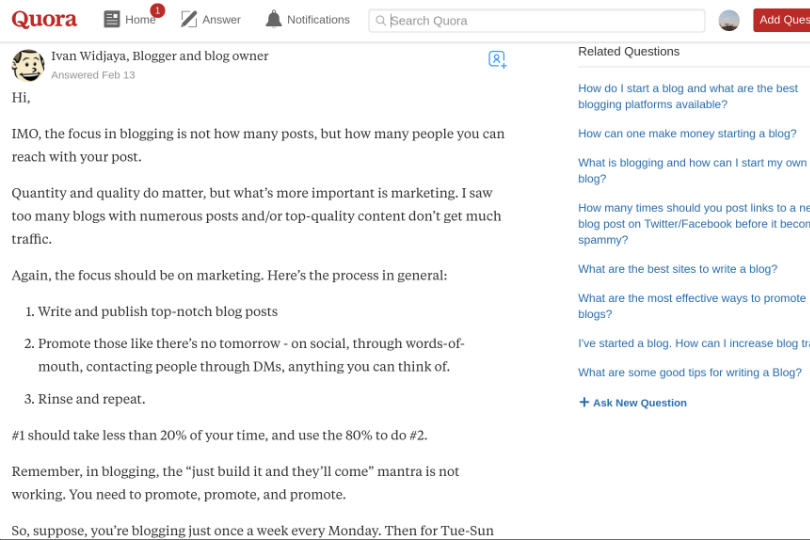810x540 pixels.
Task: Open the profile avatar in the header
Action: tap(729, 20)
